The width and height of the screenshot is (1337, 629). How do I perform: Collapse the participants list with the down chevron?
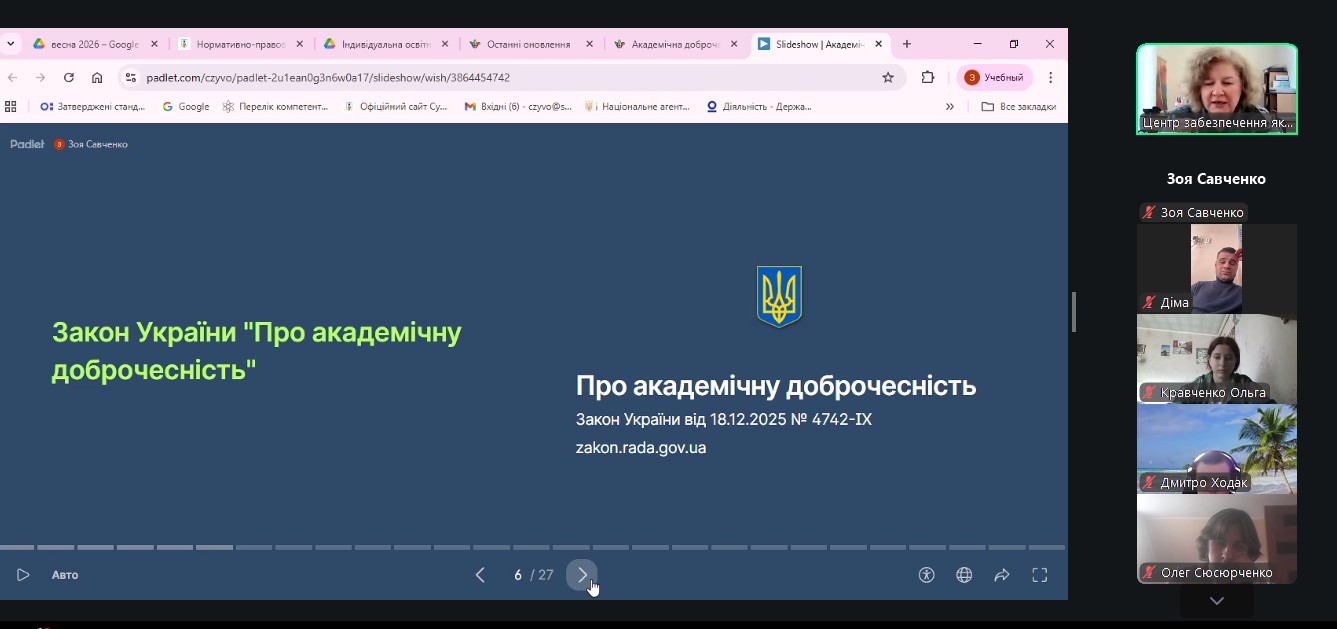click(x=1216, y=600)
